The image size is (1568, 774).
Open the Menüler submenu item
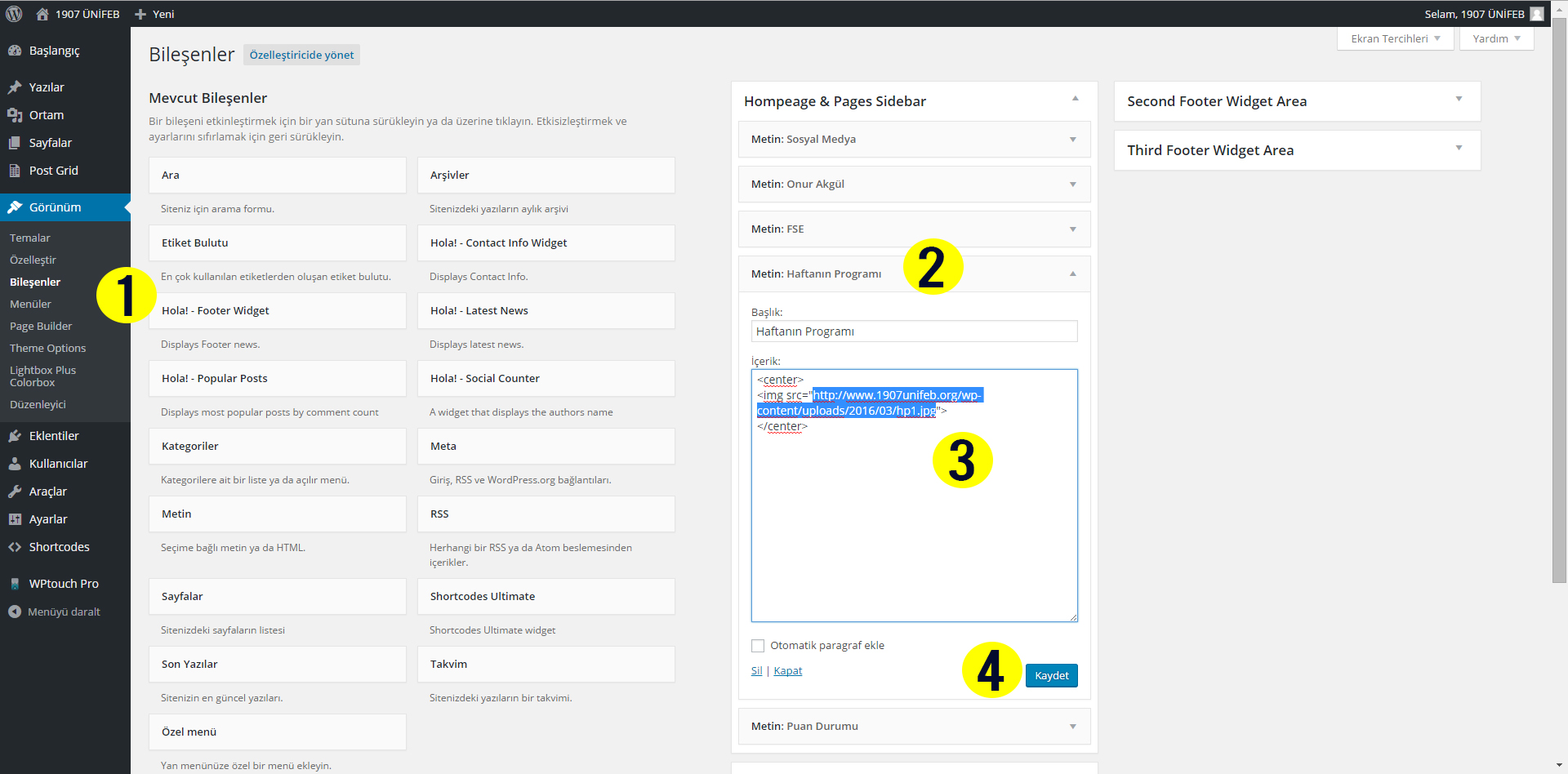[30, 304]
